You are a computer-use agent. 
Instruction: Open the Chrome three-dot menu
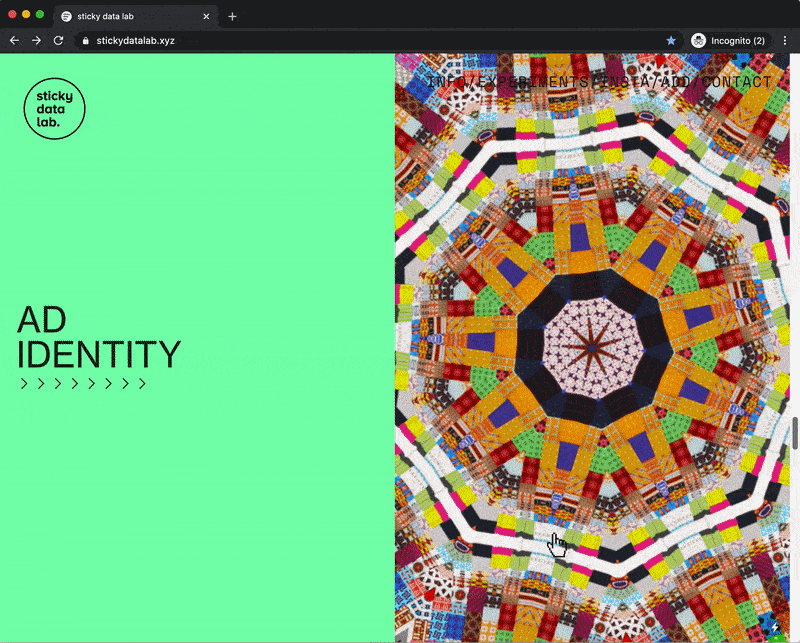point(785,40)
